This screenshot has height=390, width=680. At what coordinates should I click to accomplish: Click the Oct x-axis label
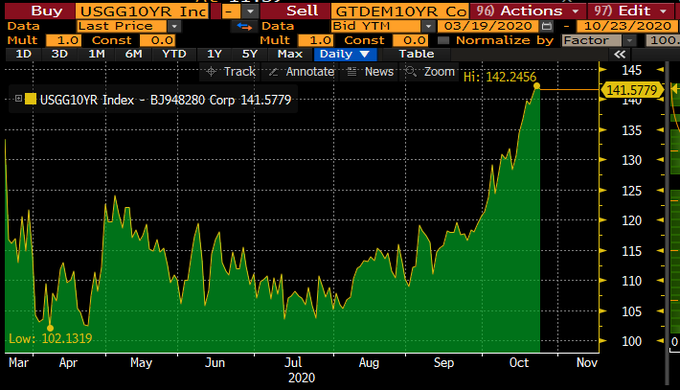519,362
